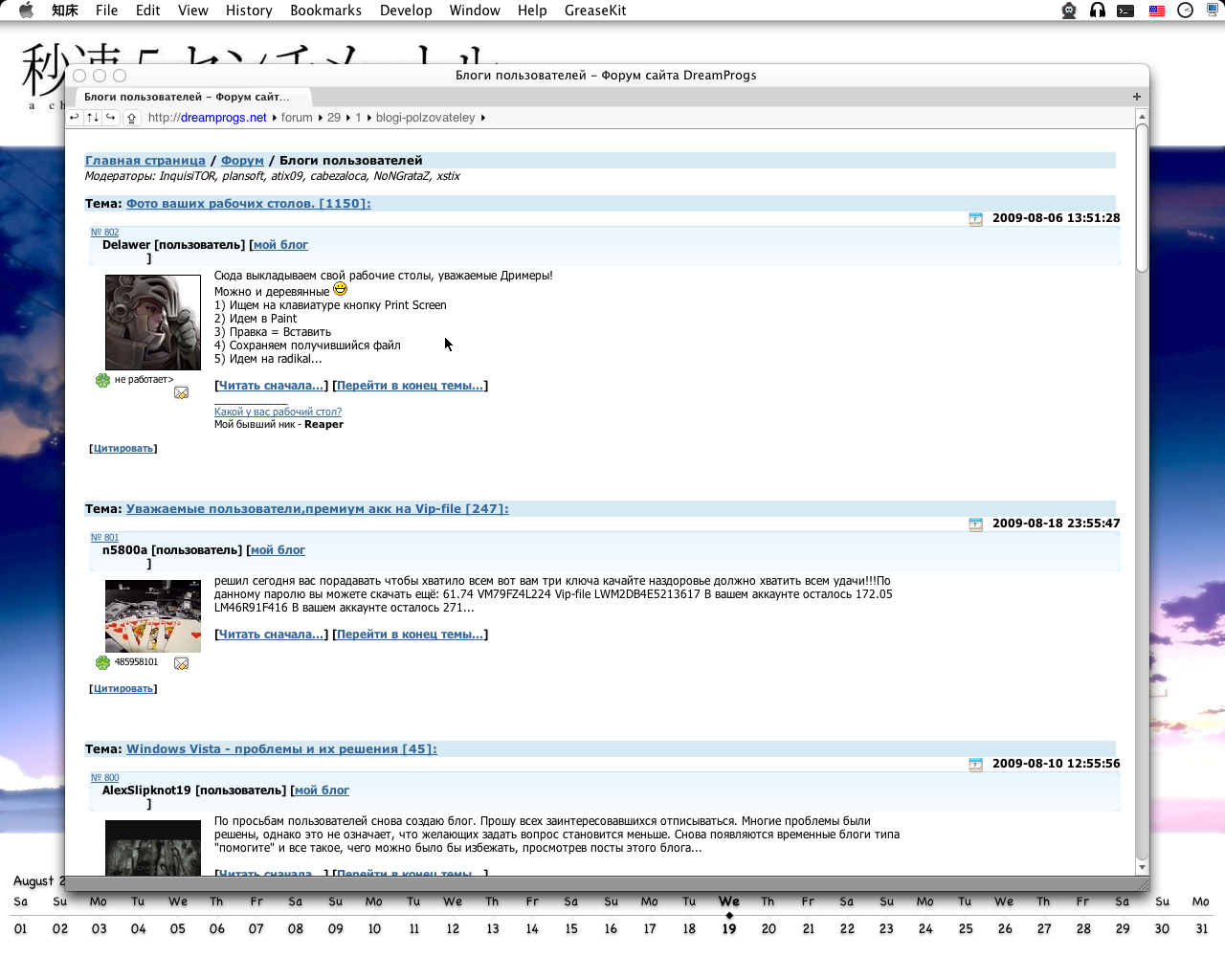Click the terminal menu bar icon

pyautogui.click(x=1125, y=11)
